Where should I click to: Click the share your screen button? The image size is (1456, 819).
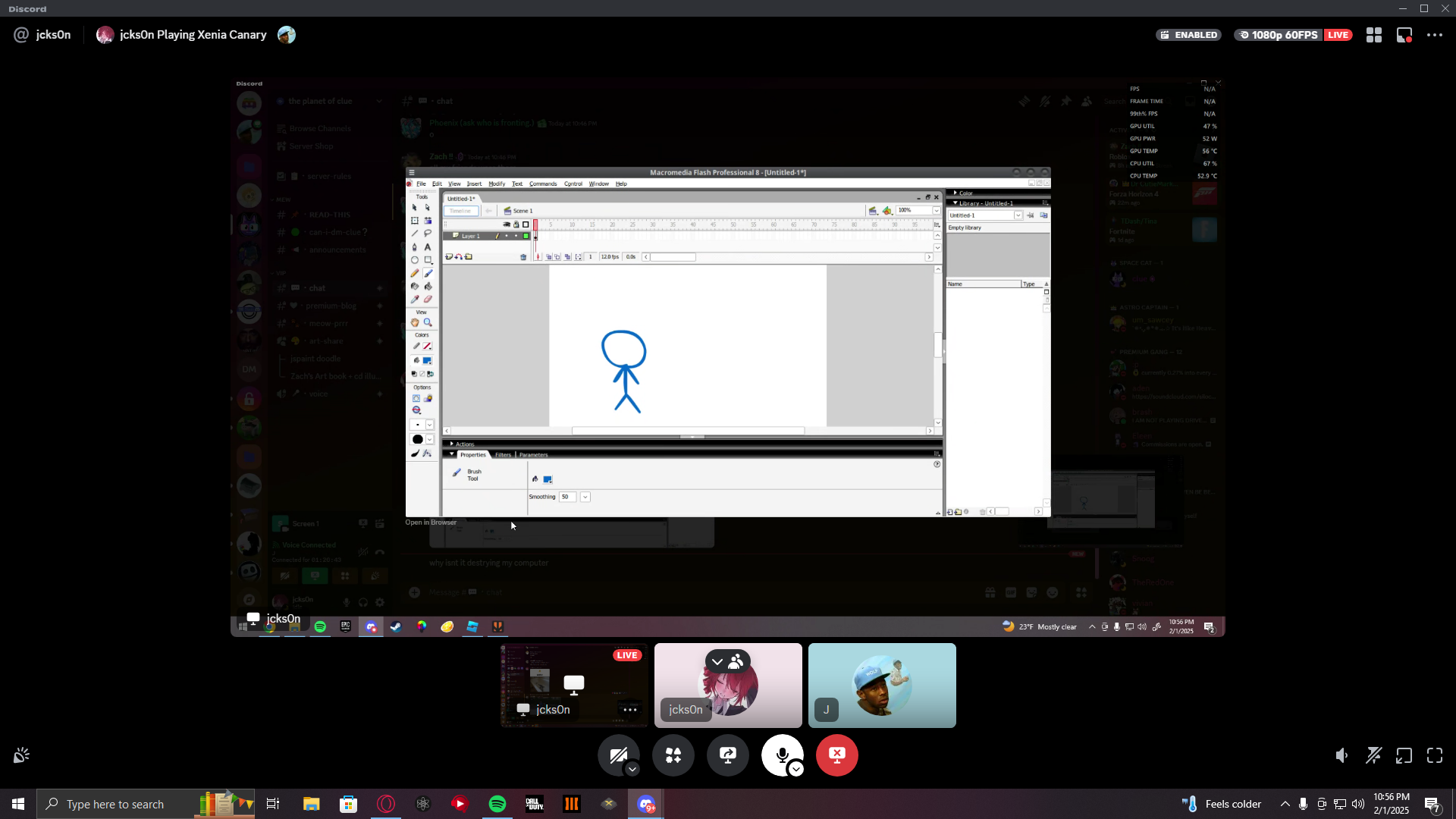point(727,755)
